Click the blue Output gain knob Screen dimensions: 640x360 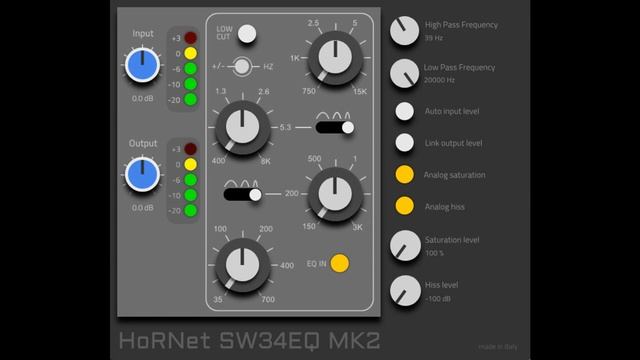(x=142, y=174)
